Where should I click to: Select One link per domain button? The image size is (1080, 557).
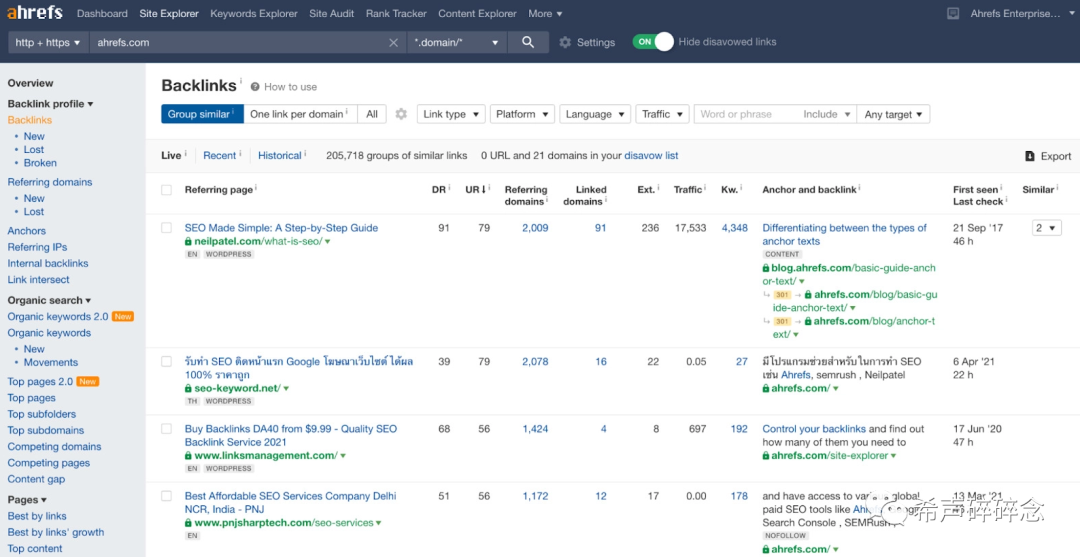pos(299,114)
